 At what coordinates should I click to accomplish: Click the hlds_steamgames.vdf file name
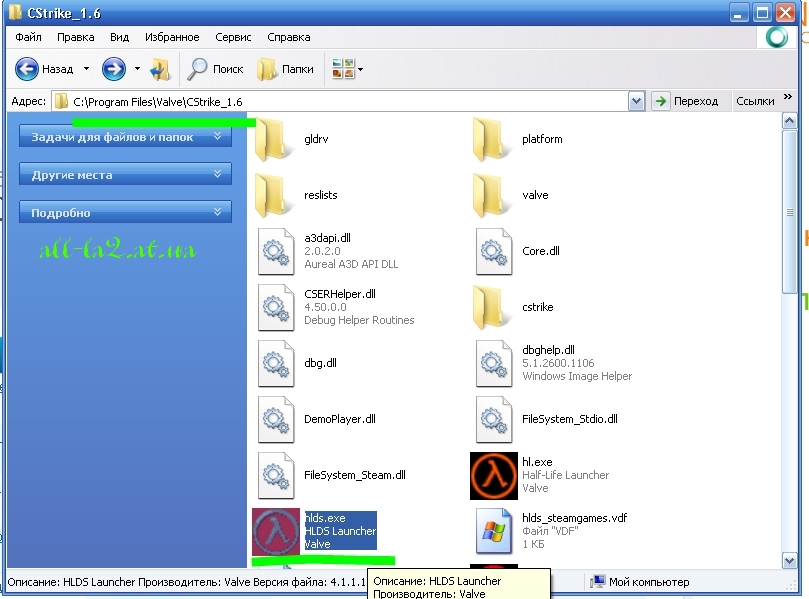pyautogui.click(x=574, y=518)
